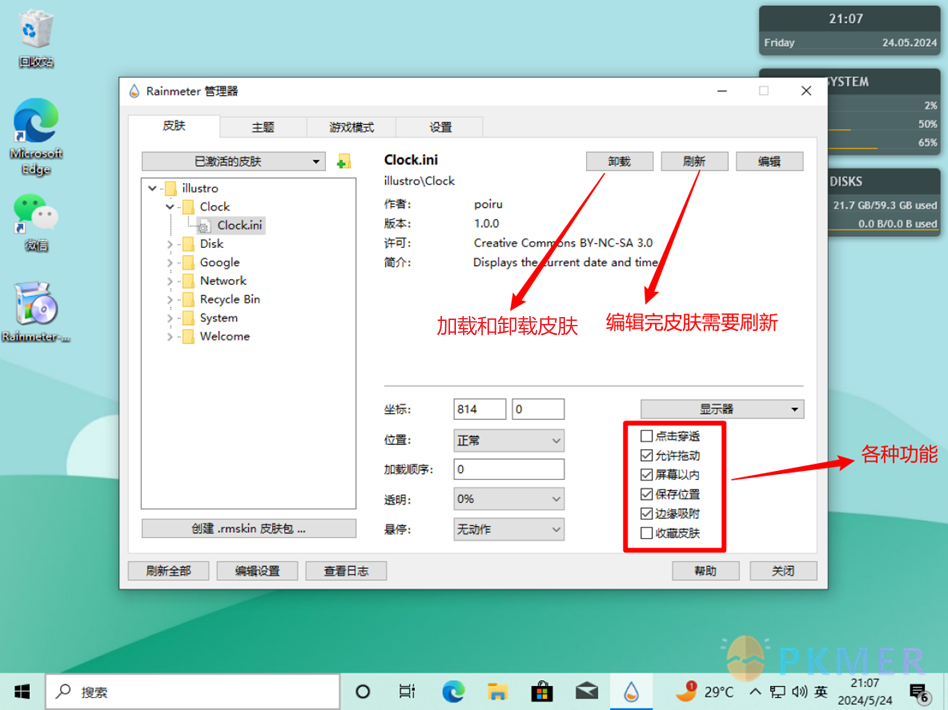
Task: Collapse the illustro tree node
Action: pos(152,188)
